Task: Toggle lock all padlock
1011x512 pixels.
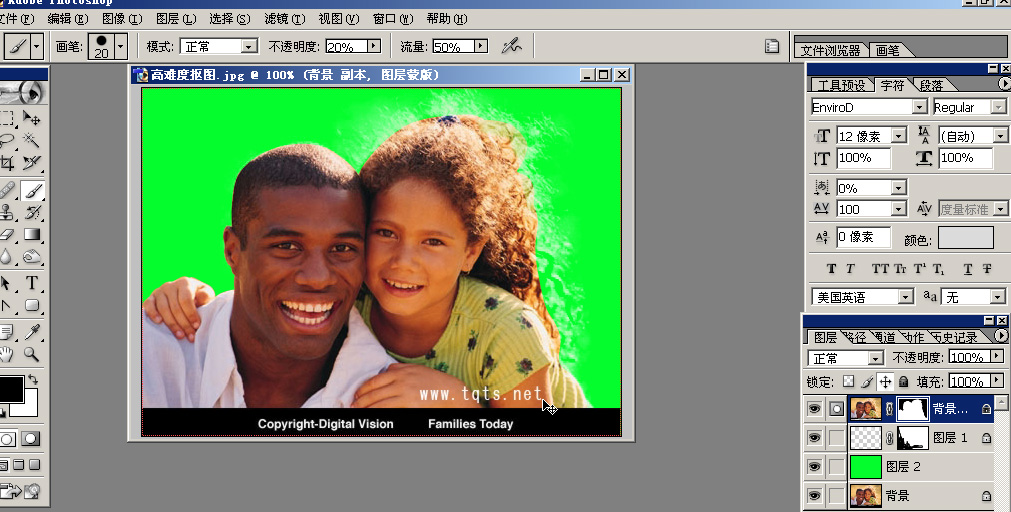Action: coord(903,382)
